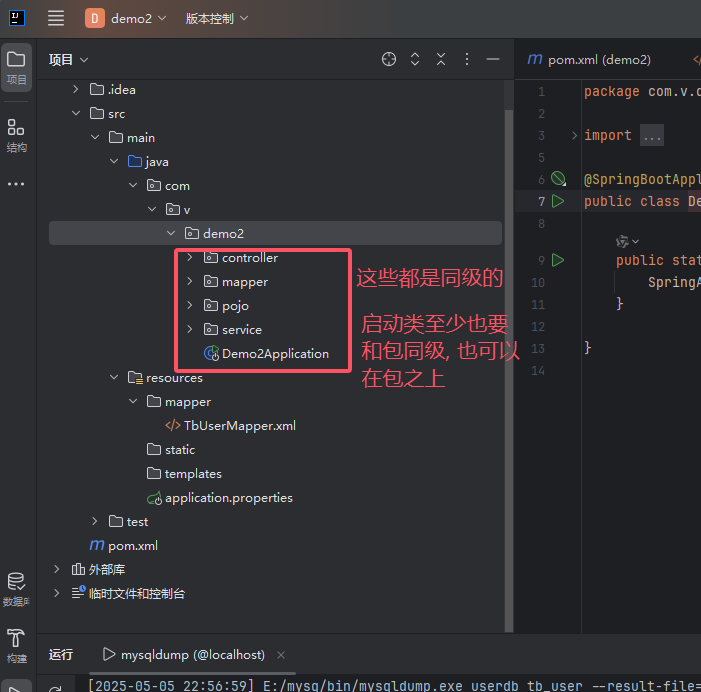Click the bean gutter icon on line 6
Screen dimensions: 701x692
(x=558, y=179)
